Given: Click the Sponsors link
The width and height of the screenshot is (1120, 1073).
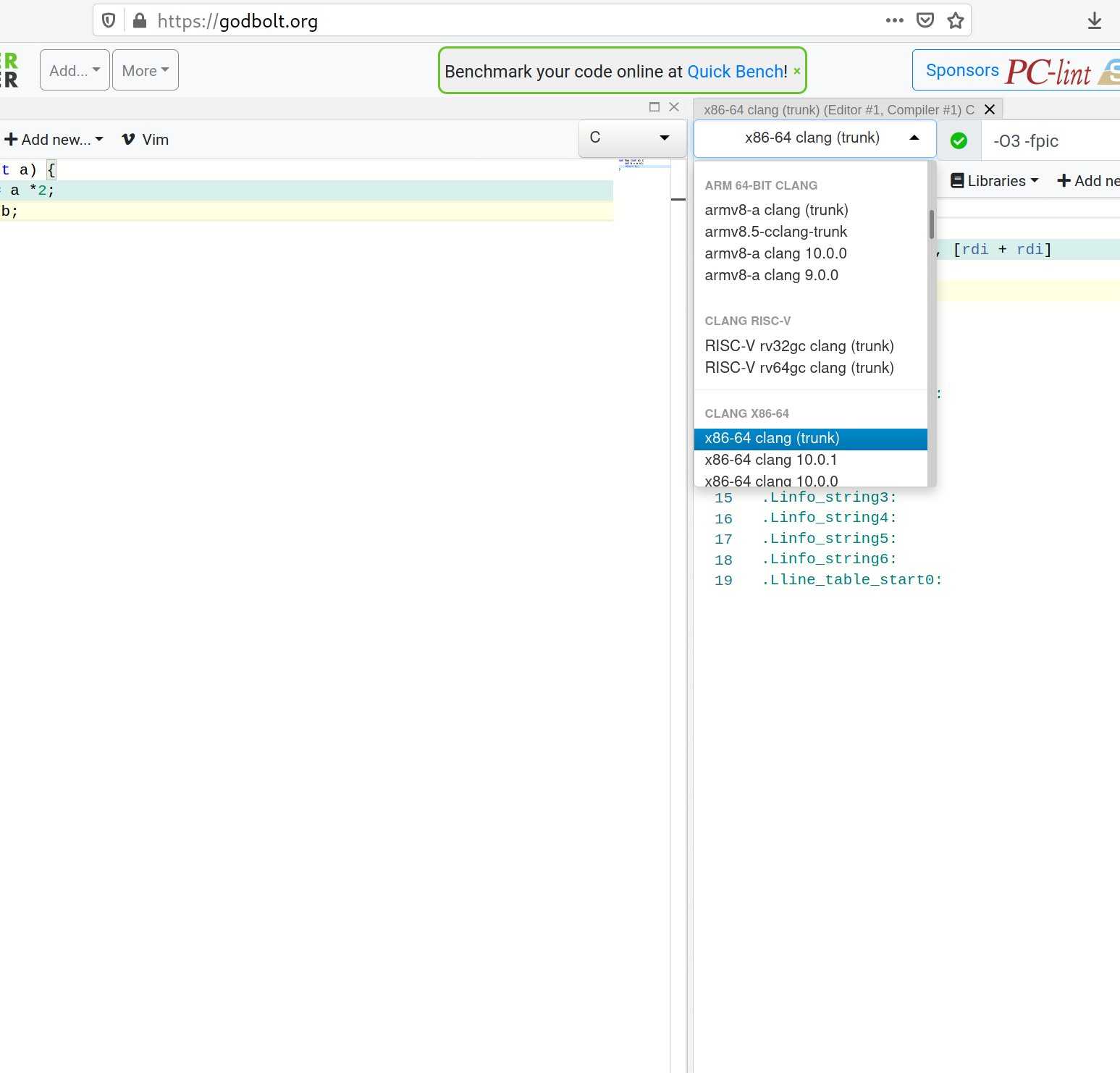Looking at the screenshot, I should click(x=962, y=70).
